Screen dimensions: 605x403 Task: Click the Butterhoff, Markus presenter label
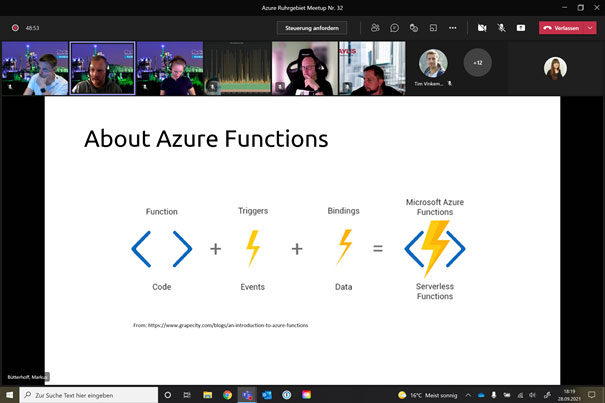pyautogui.click(x=27, y=377)
